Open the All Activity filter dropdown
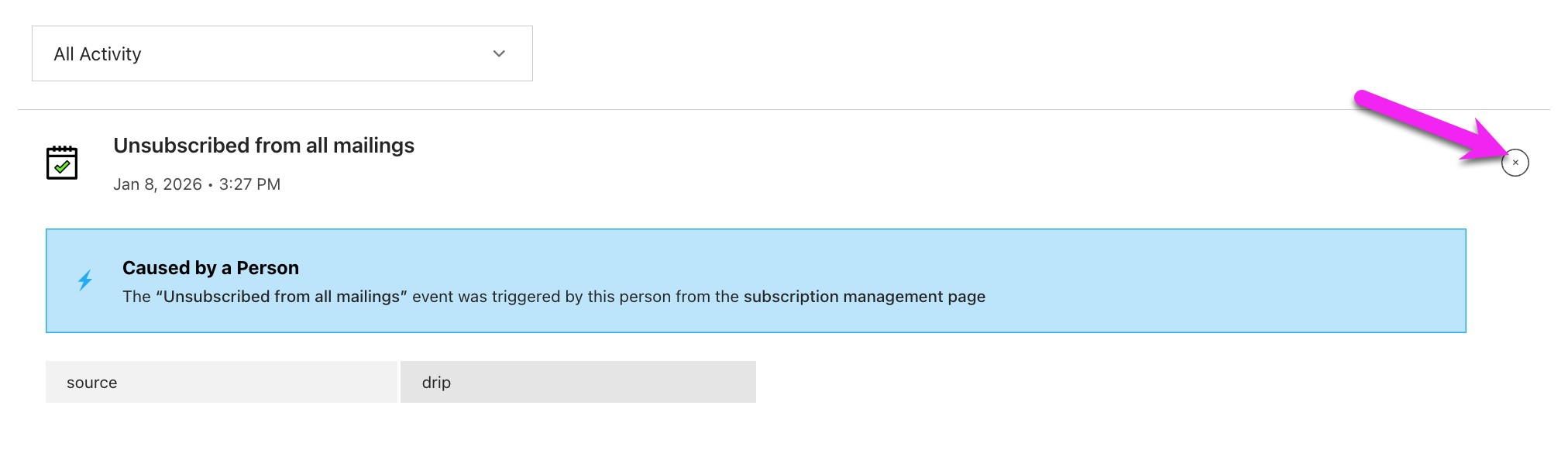1568x457 pixels. (x=281, y=53)
